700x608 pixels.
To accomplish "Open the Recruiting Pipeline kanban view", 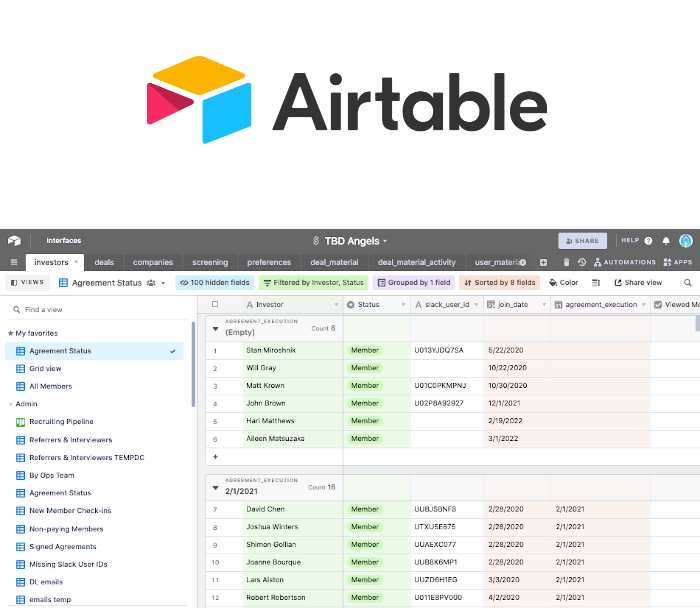I will 61,422.
